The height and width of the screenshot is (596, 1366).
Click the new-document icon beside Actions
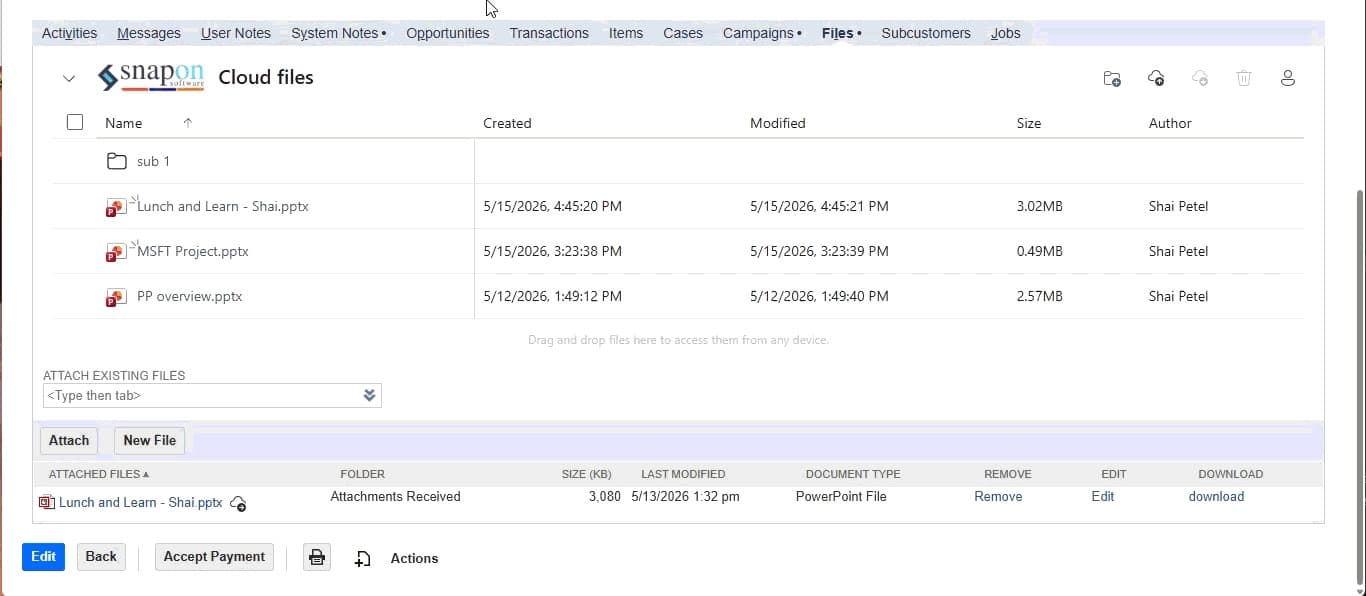[363, 559]
